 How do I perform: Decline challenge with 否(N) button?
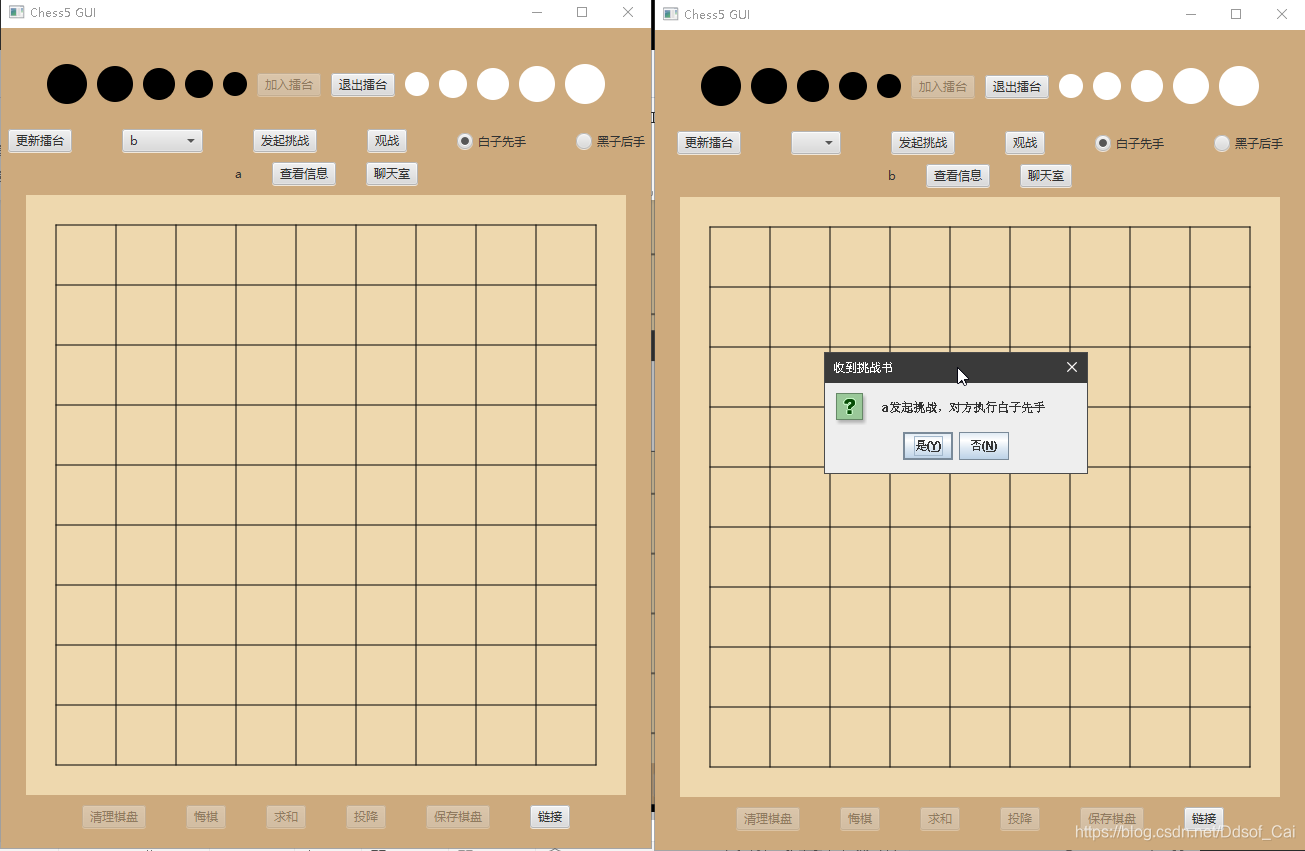point(984,446)
